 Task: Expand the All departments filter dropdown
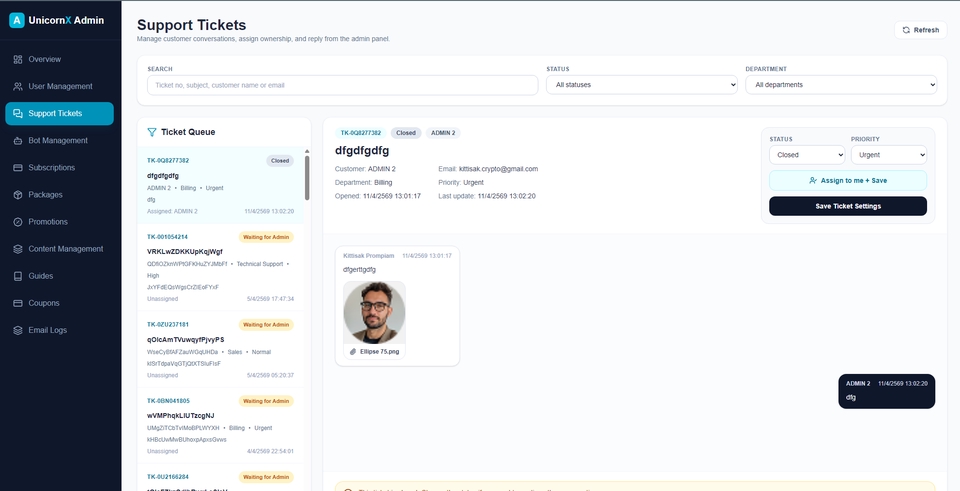pos(841,85)
